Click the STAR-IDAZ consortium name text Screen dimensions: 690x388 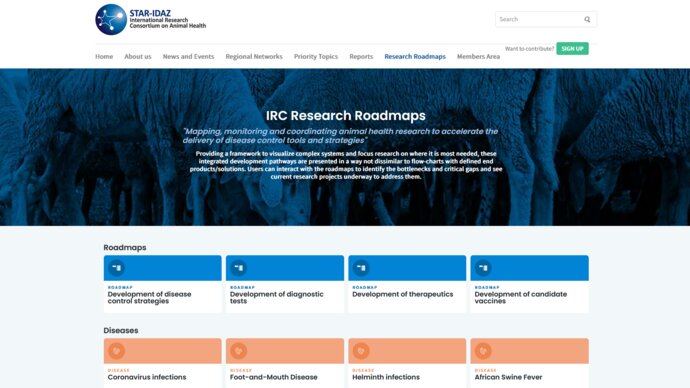tap(167, 19)
